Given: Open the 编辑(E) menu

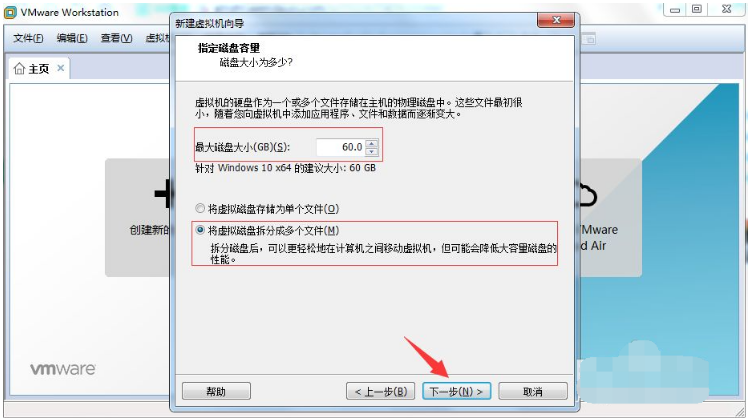Looking at the screenshot, I should [x=72, y=38].
